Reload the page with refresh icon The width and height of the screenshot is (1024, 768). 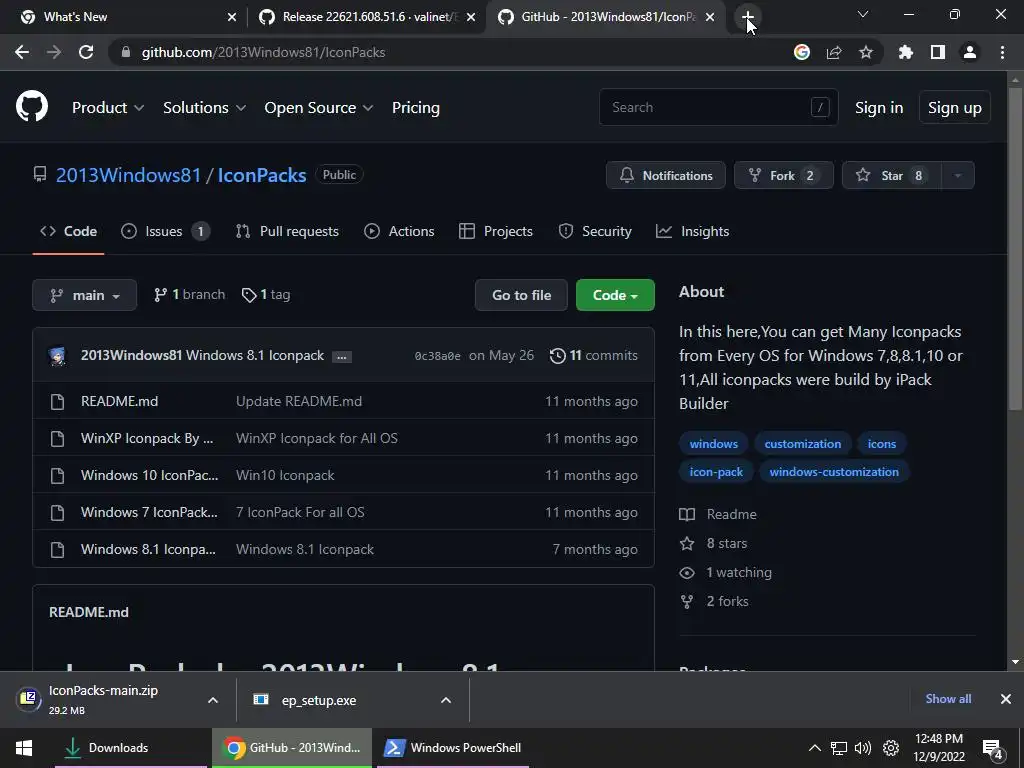(x=86, y=52)
